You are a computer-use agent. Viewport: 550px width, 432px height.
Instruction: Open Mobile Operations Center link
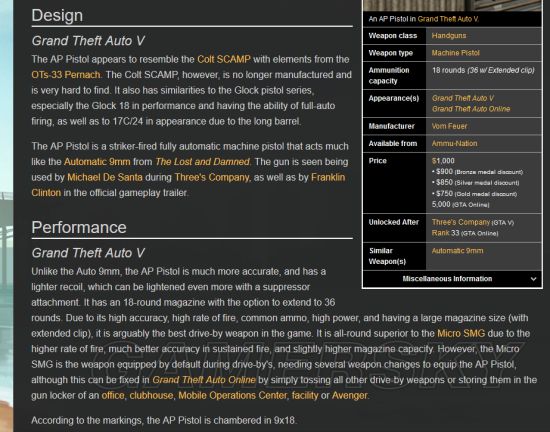click(x=233, y=395)
